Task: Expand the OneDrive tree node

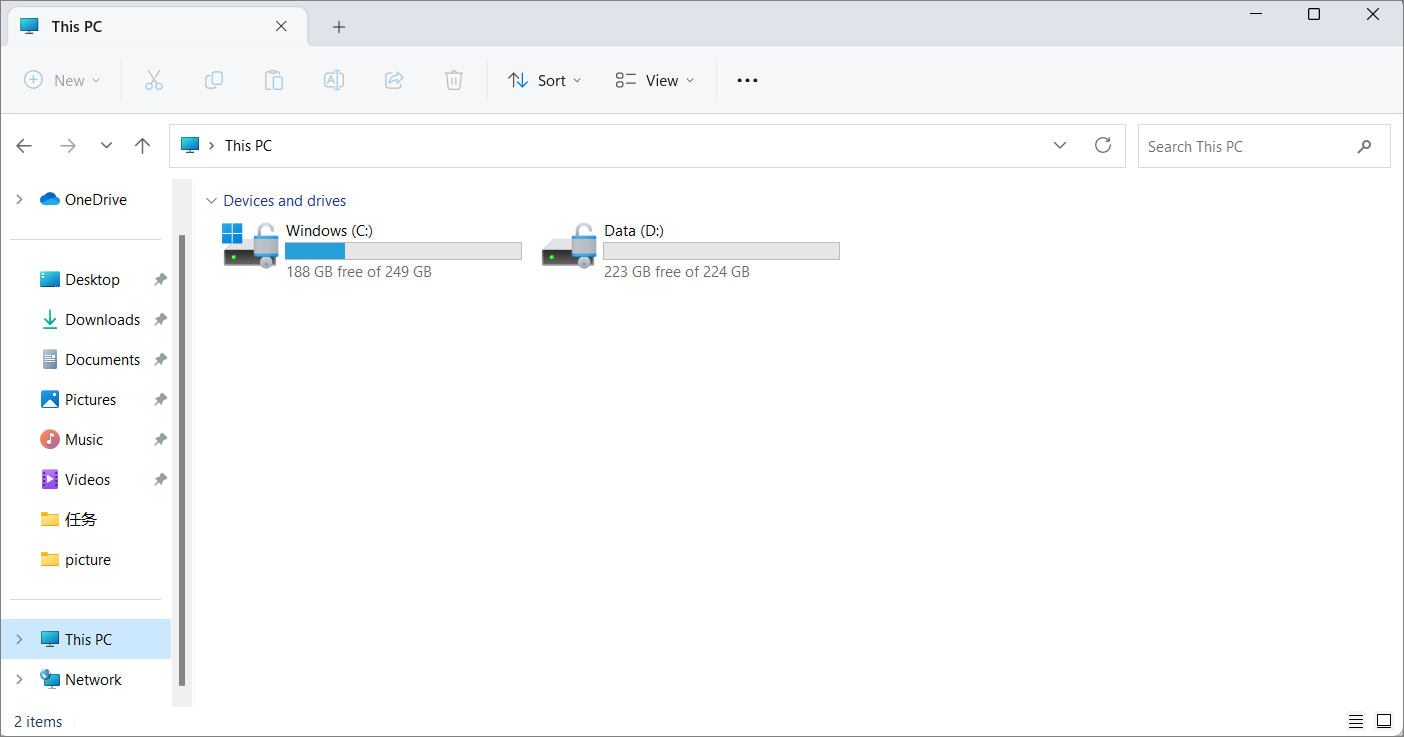Action: click(19, 200)
